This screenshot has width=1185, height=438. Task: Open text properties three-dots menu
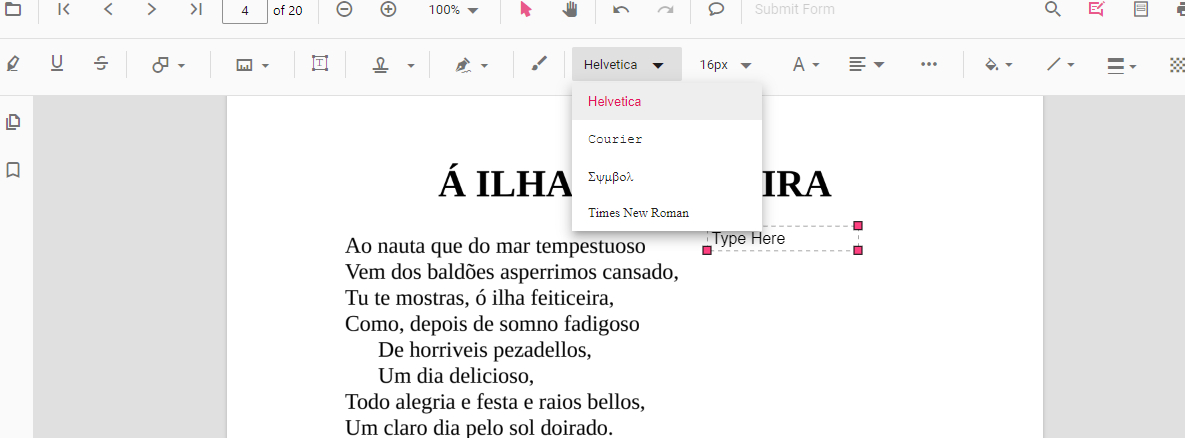(x=929, y=64)
